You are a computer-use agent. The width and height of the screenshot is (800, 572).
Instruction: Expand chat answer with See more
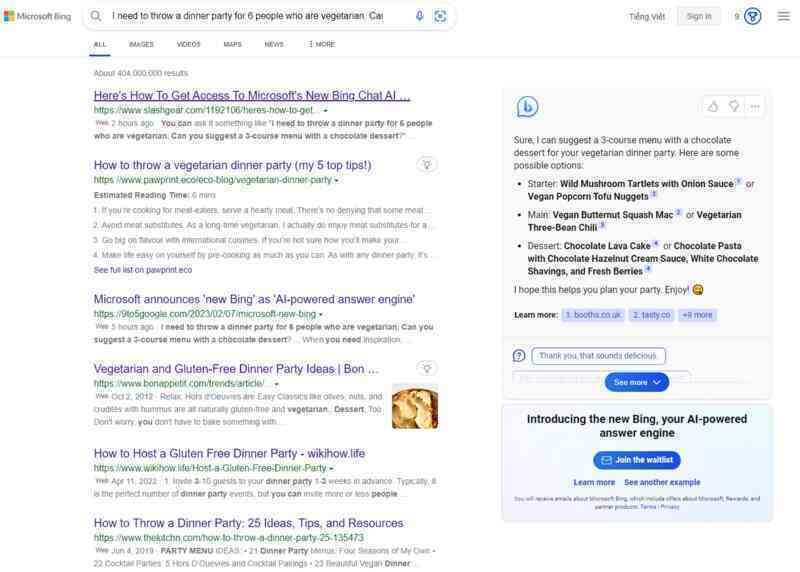[637, 382]
